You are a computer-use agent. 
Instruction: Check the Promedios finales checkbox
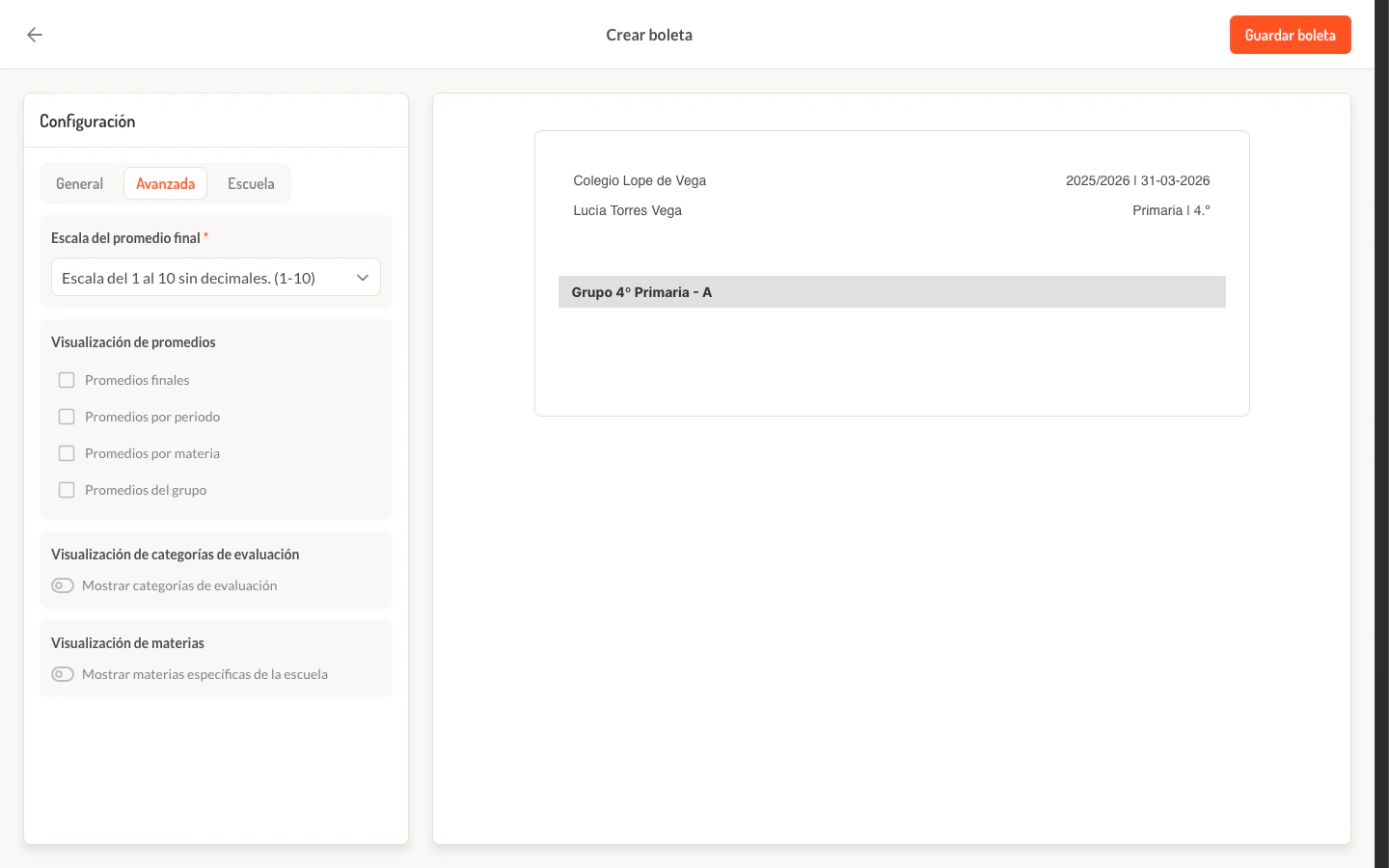pyautogui.click(x=67, y=380)
